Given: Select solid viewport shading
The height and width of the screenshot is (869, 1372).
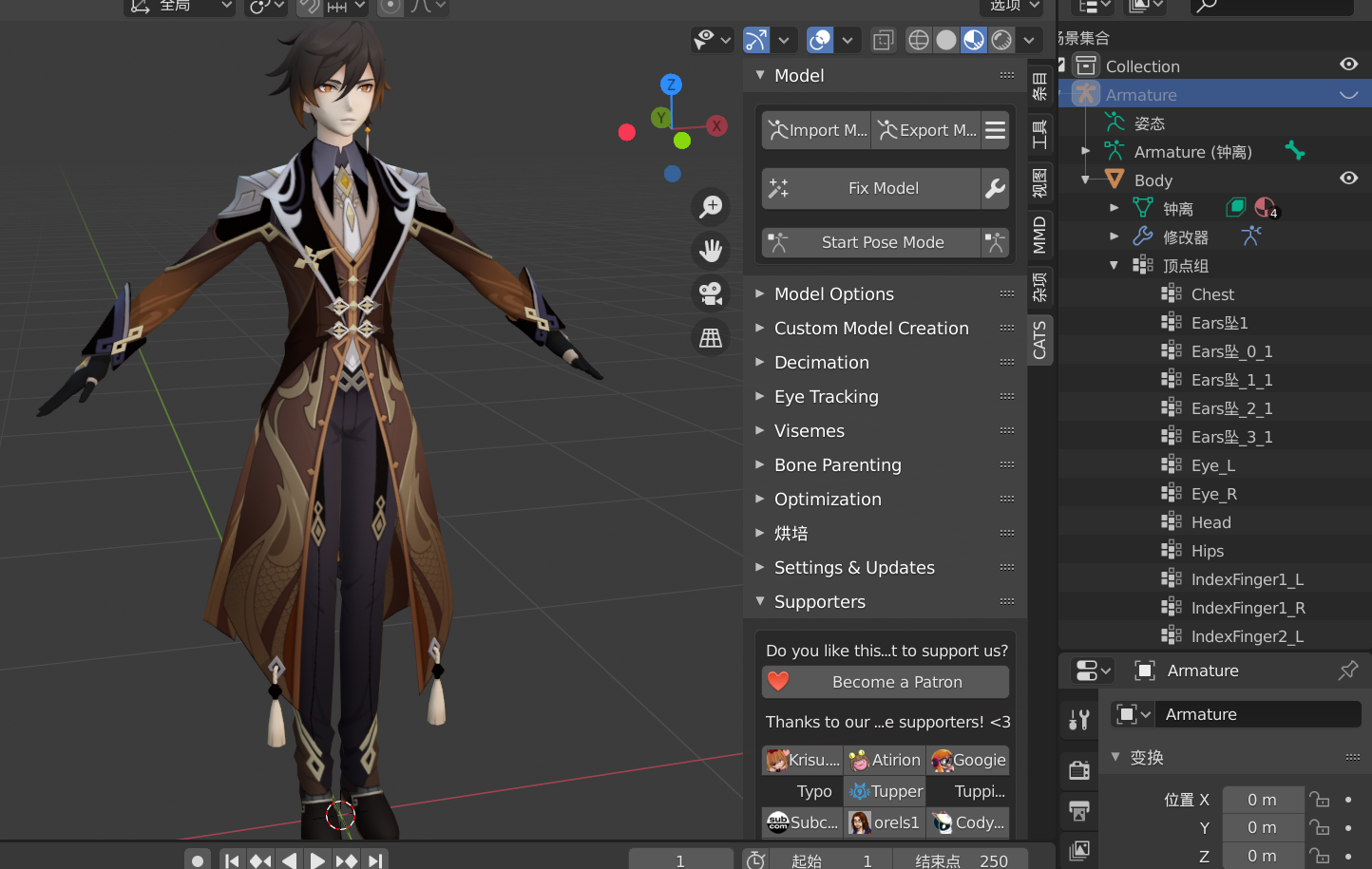Looking at the screenshot, I should tap(946, 40).
